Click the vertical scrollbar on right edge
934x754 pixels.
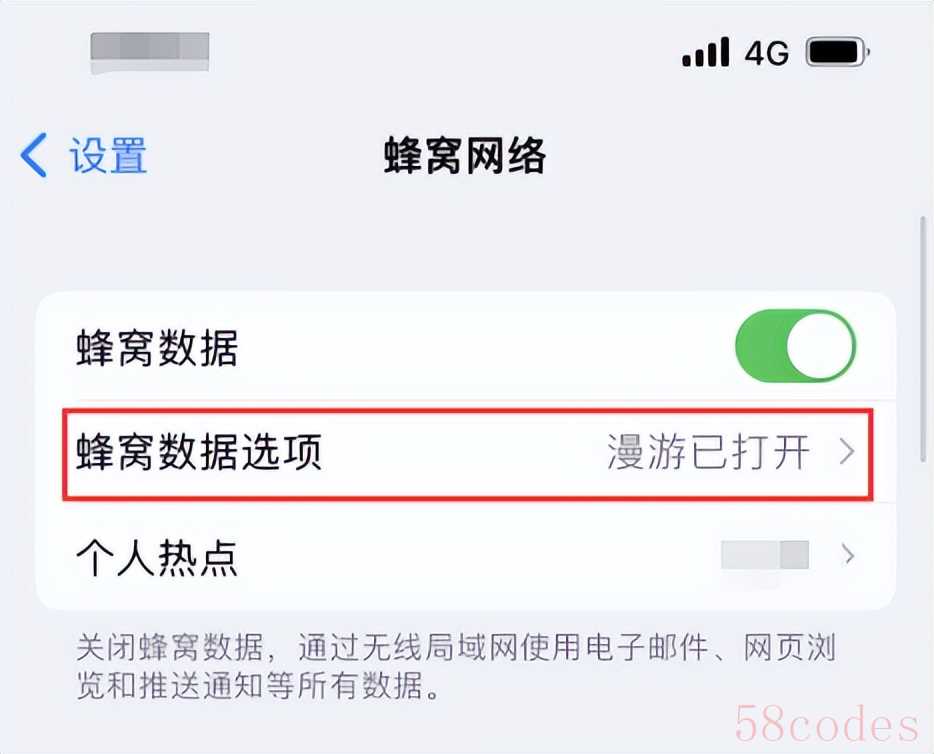pyautogui.click(x=923, y=339)
